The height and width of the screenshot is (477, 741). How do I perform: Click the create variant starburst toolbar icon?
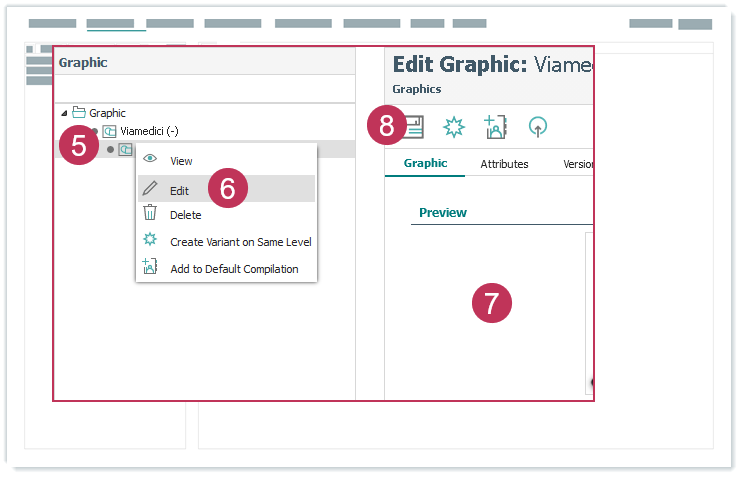[454, 127]
